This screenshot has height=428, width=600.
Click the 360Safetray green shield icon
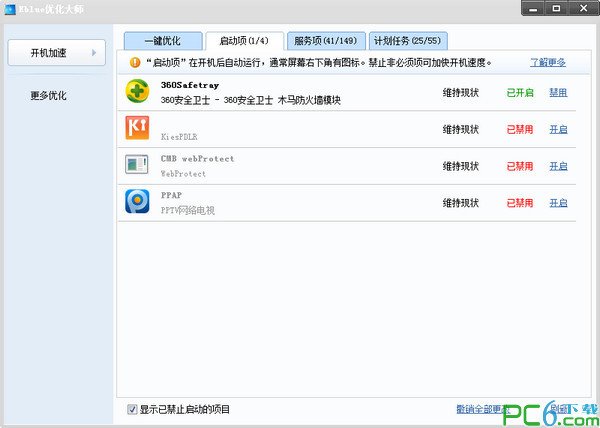(137, 91)
